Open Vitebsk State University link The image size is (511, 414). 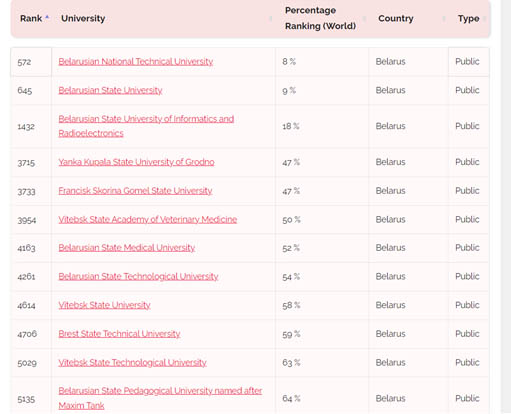(x=104, y=305)
